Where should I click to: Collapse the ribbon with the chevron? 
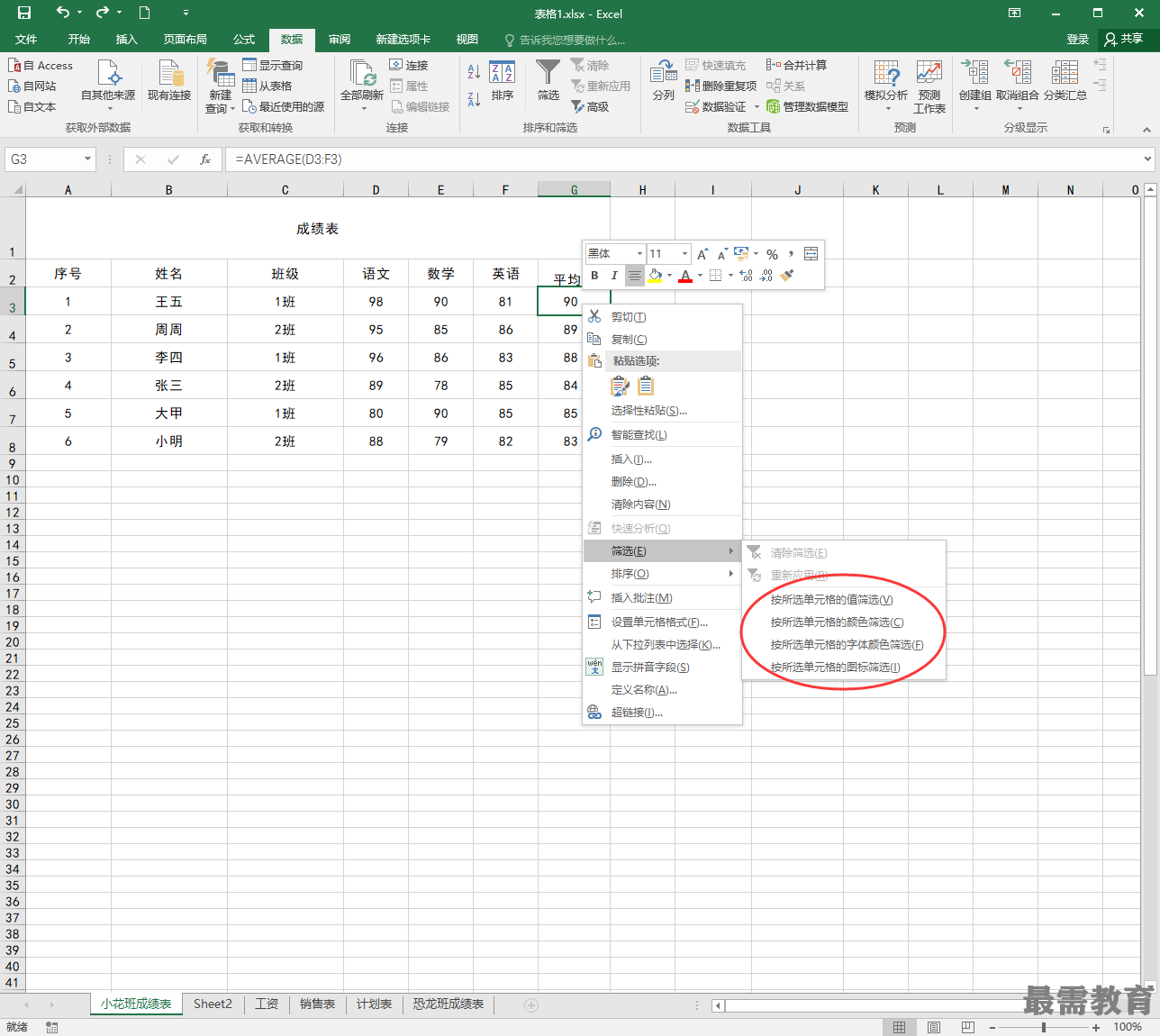(x=1146, y=130)
